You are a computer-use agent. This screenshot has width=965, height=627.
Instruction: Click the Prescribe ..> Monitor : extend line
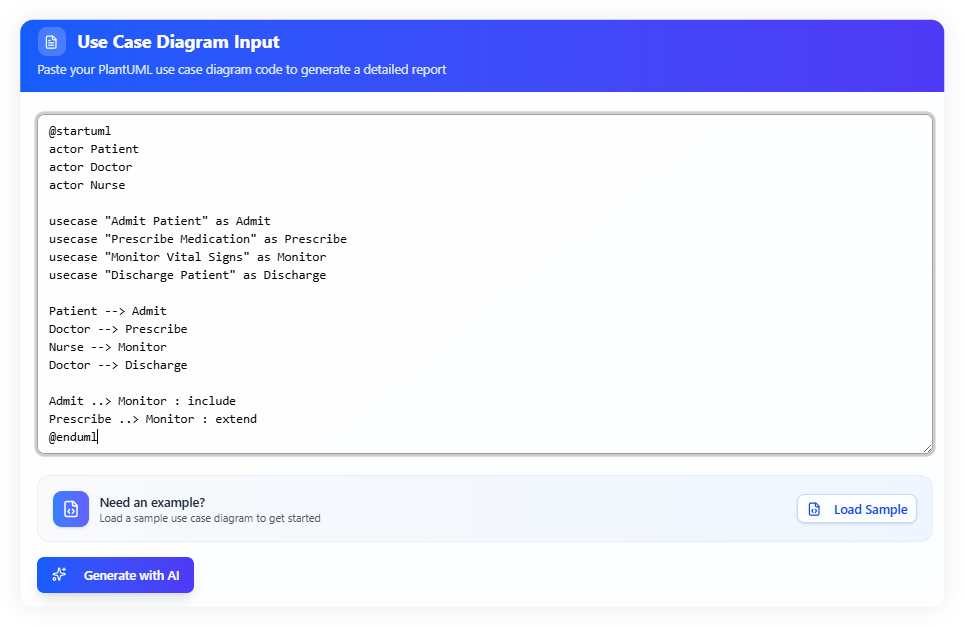click(153, 419)
